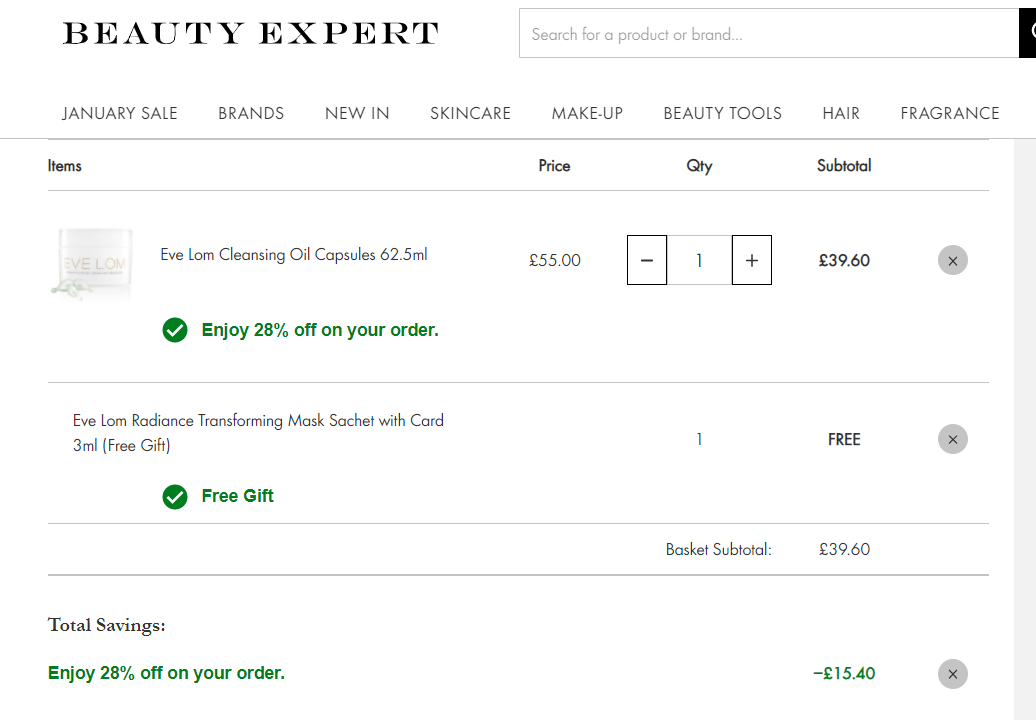Remove the 28% off discount from savings
1036x720 pixels.
[x=953, y=674]
